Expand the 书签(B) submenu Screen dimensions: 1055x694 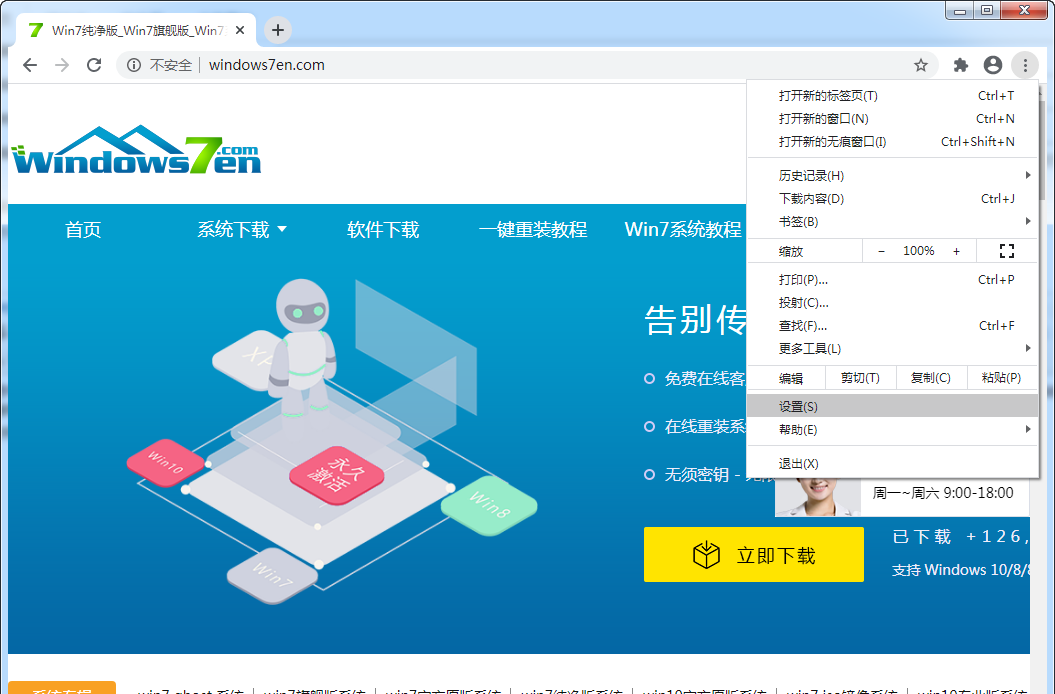click(892, 221)
